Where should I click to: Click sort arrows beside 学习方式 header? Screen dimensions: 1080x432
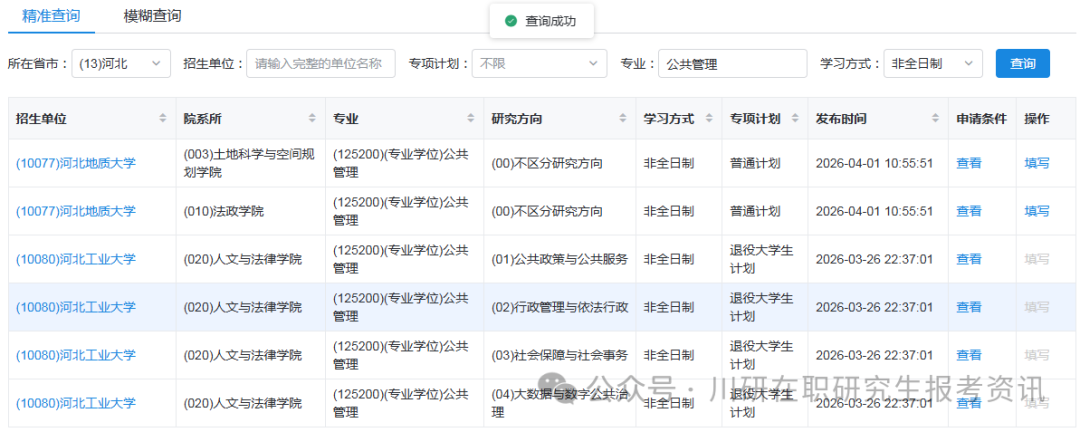click(709, 119)
